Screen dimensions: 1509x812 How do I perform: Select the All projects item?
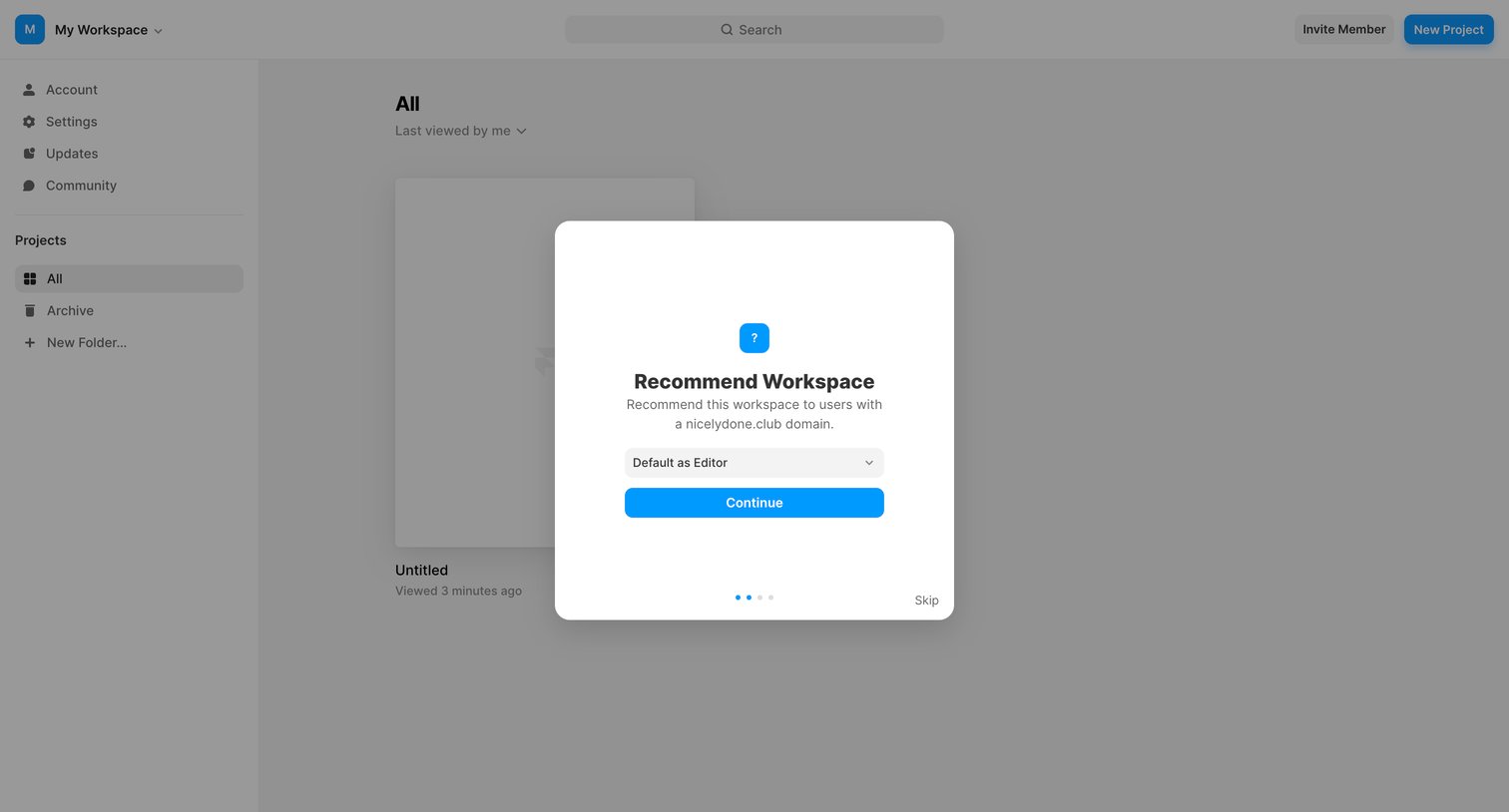pyautogui.click(x=129, y=279)
